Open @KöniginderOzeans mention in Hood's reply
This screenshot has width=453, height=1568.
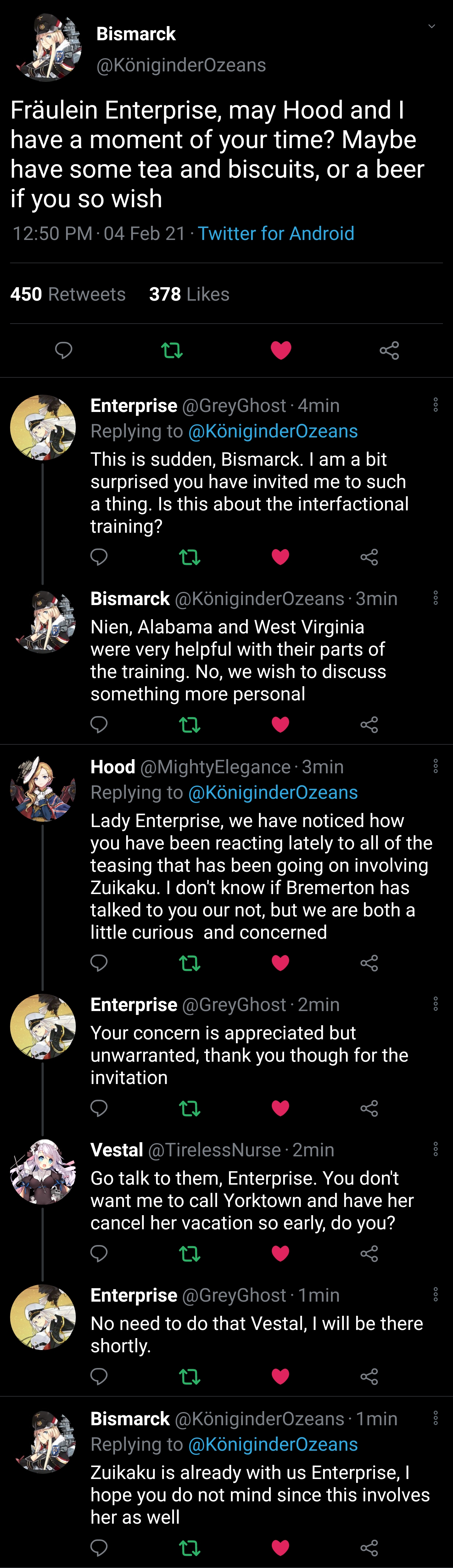pos(273,792)
